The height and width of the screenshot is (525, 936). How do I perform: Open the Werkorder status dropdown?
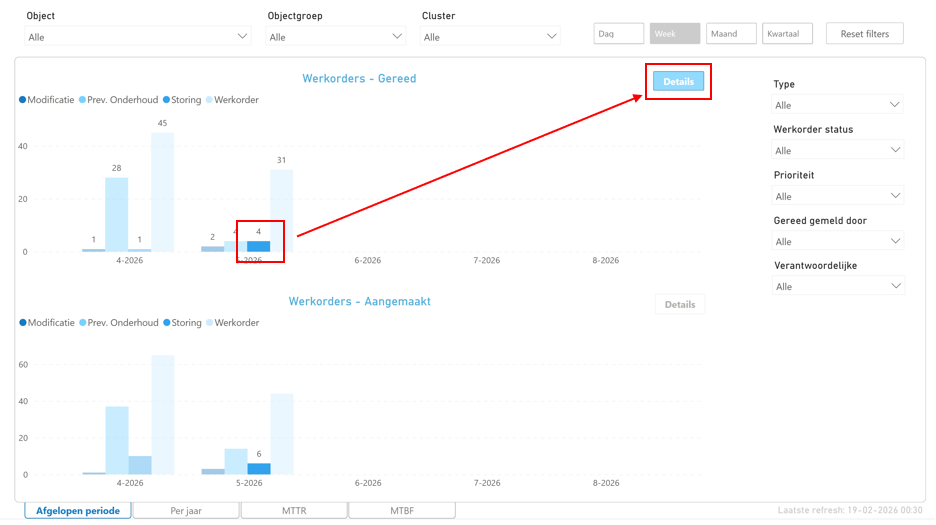838,150
